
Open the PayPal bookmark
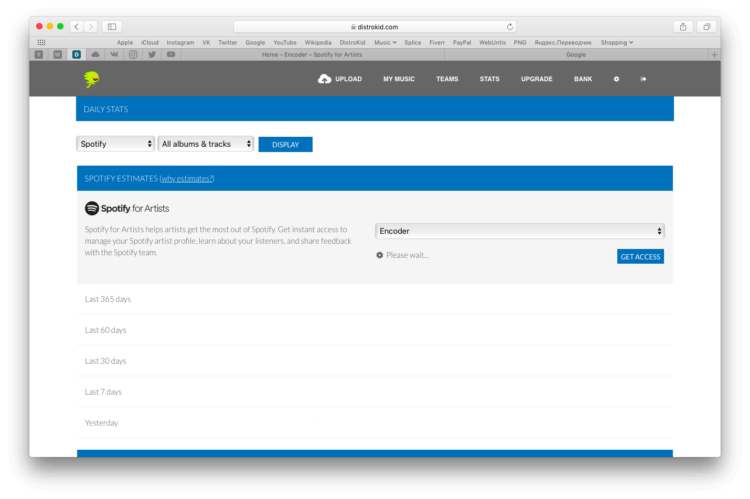click(462, 43)
